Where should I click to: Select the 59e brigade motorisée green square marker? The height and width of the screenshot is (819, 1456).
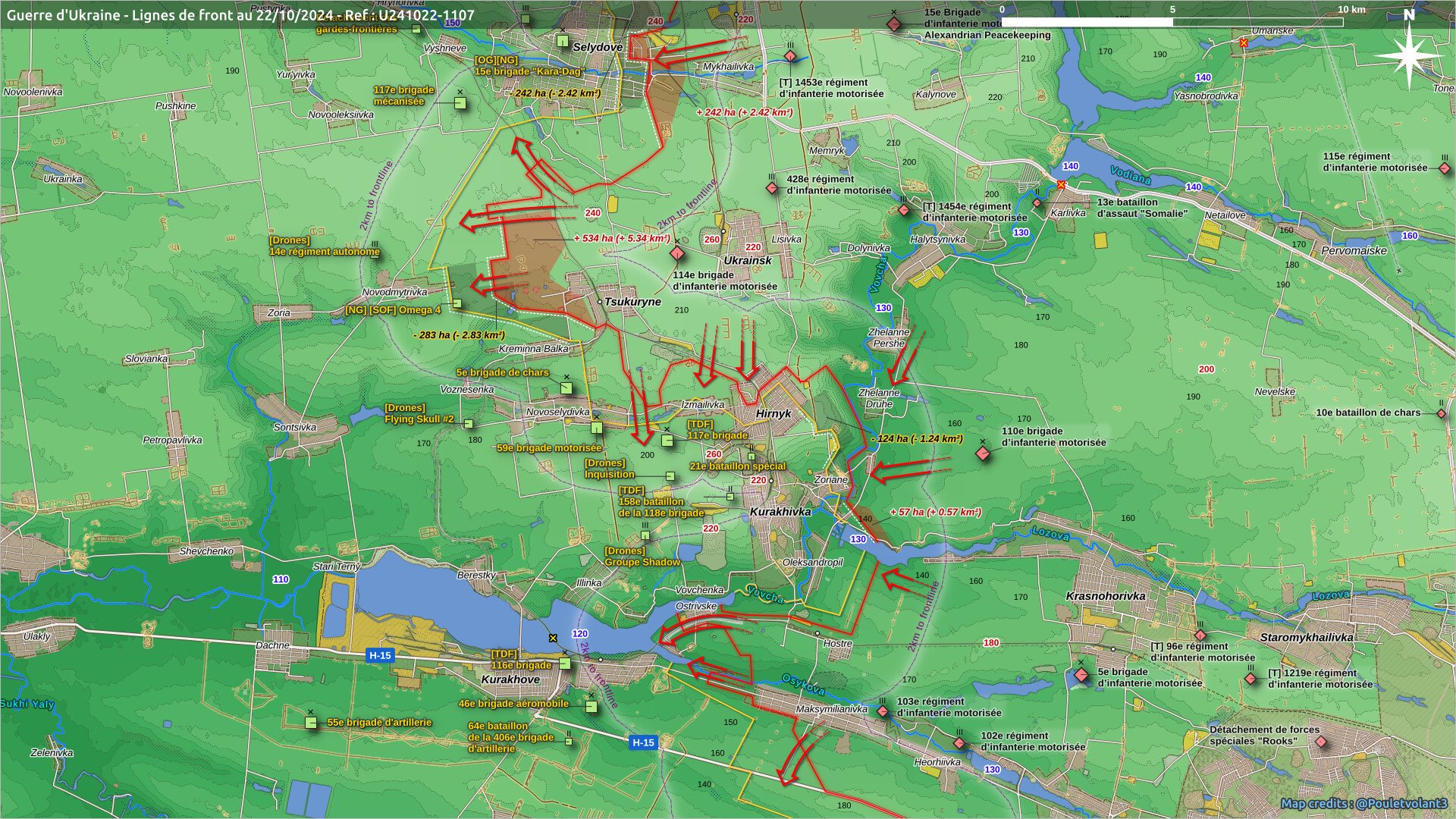[597, 428]
